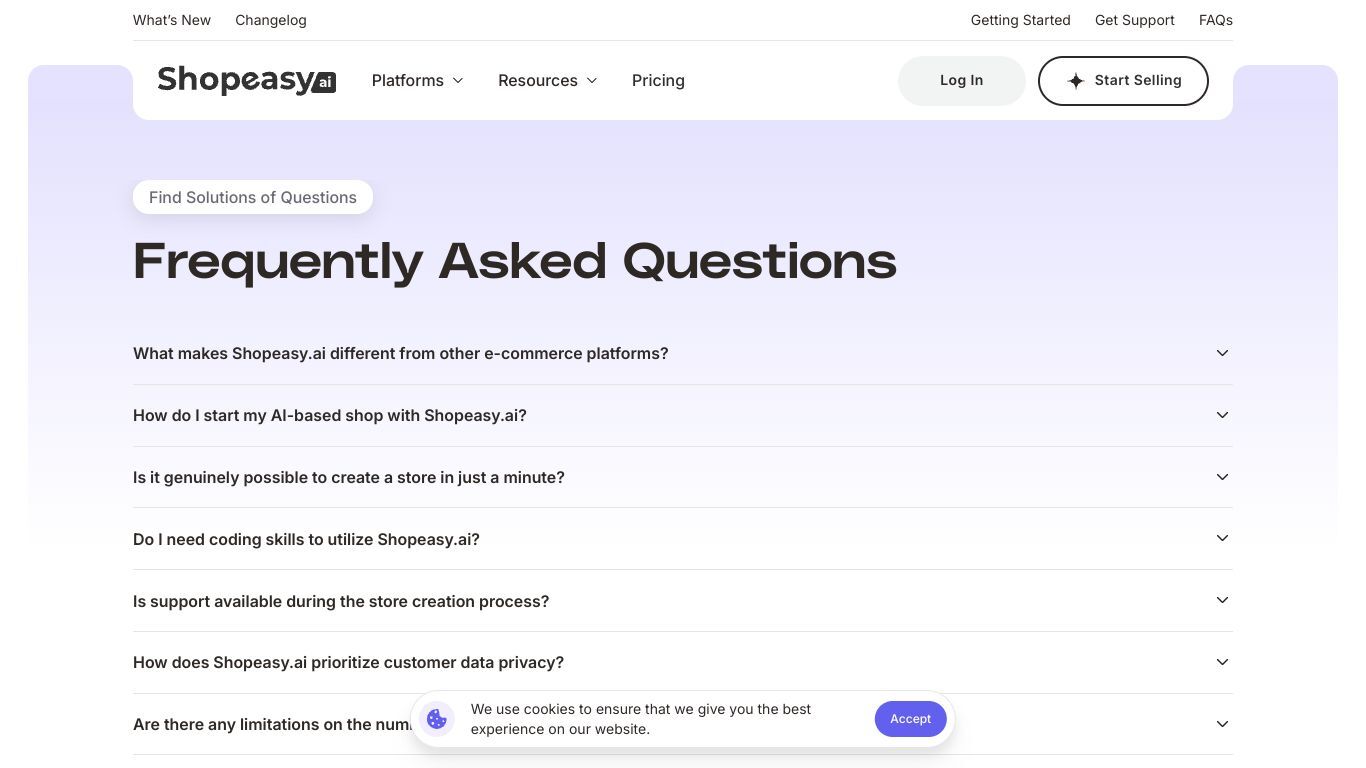This screenshot has height=768, width=1366.
Task: Click the Log In button
Action: (x=961, y=81)
